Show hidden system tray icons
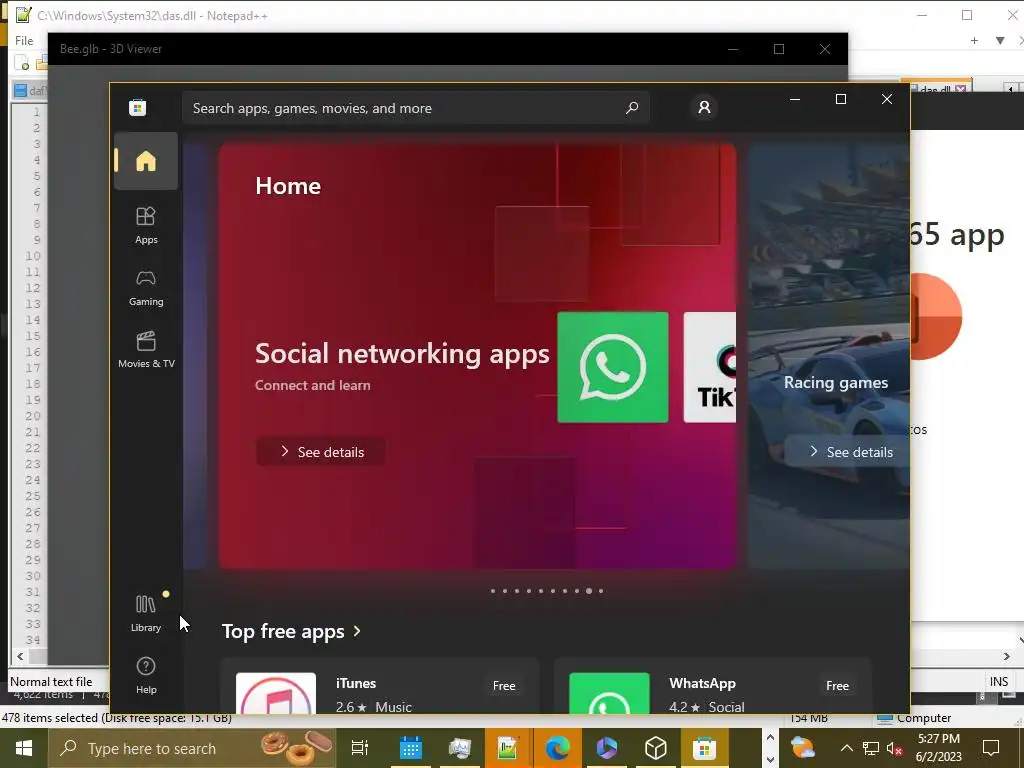This screenshot has height=768, width=1024. point(846,748)
